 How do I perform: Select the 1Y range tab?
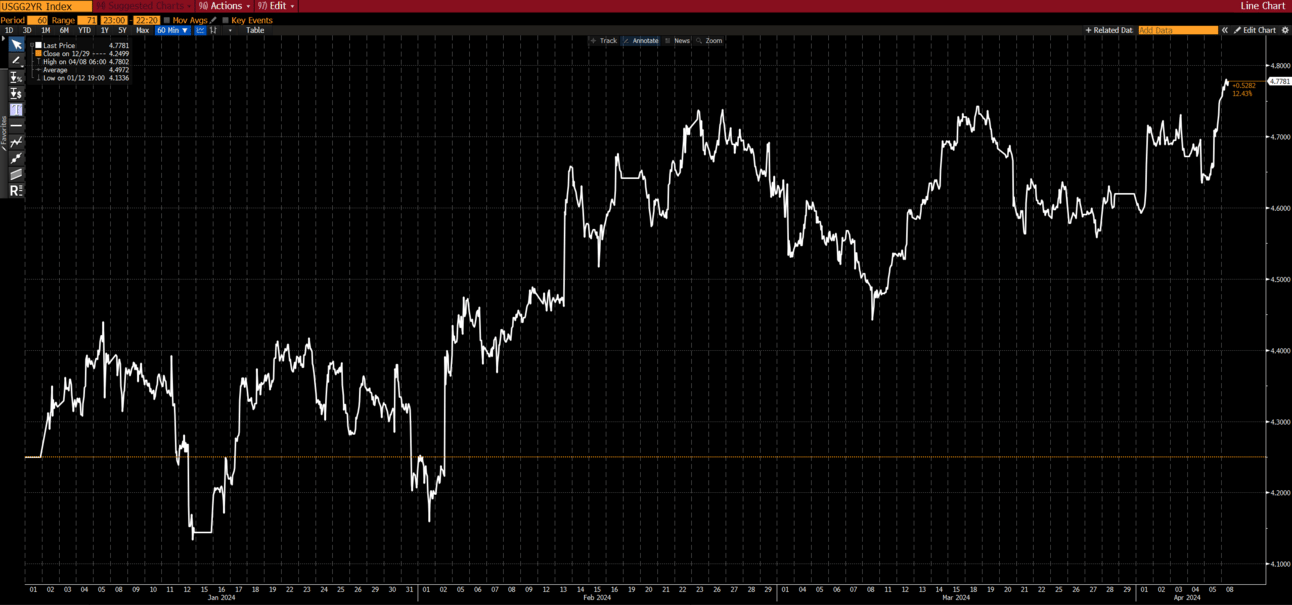tap(105, 30)
